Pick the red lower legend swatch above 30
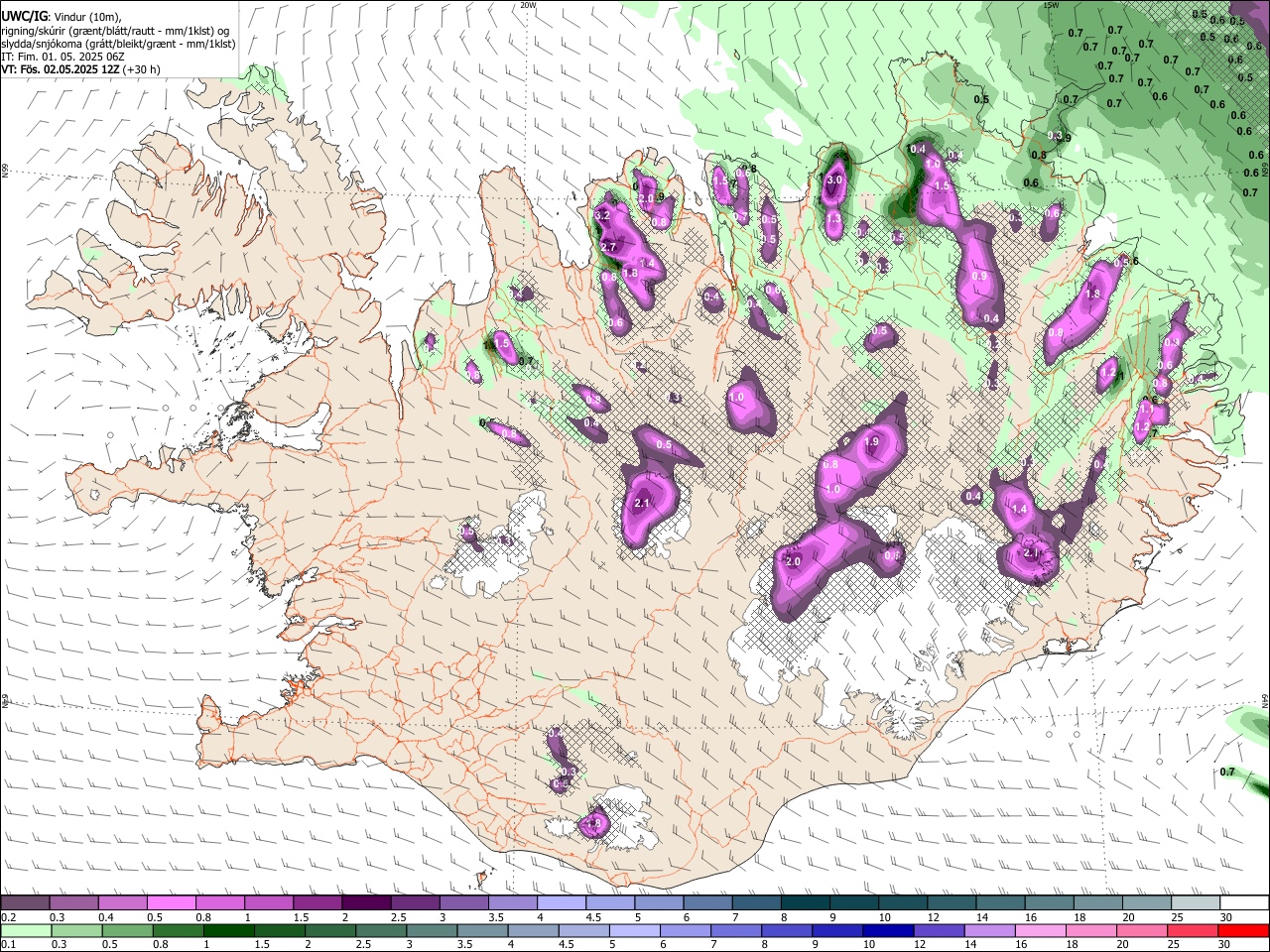This screenshot has height=952, width=1270. coord(1244,930)
